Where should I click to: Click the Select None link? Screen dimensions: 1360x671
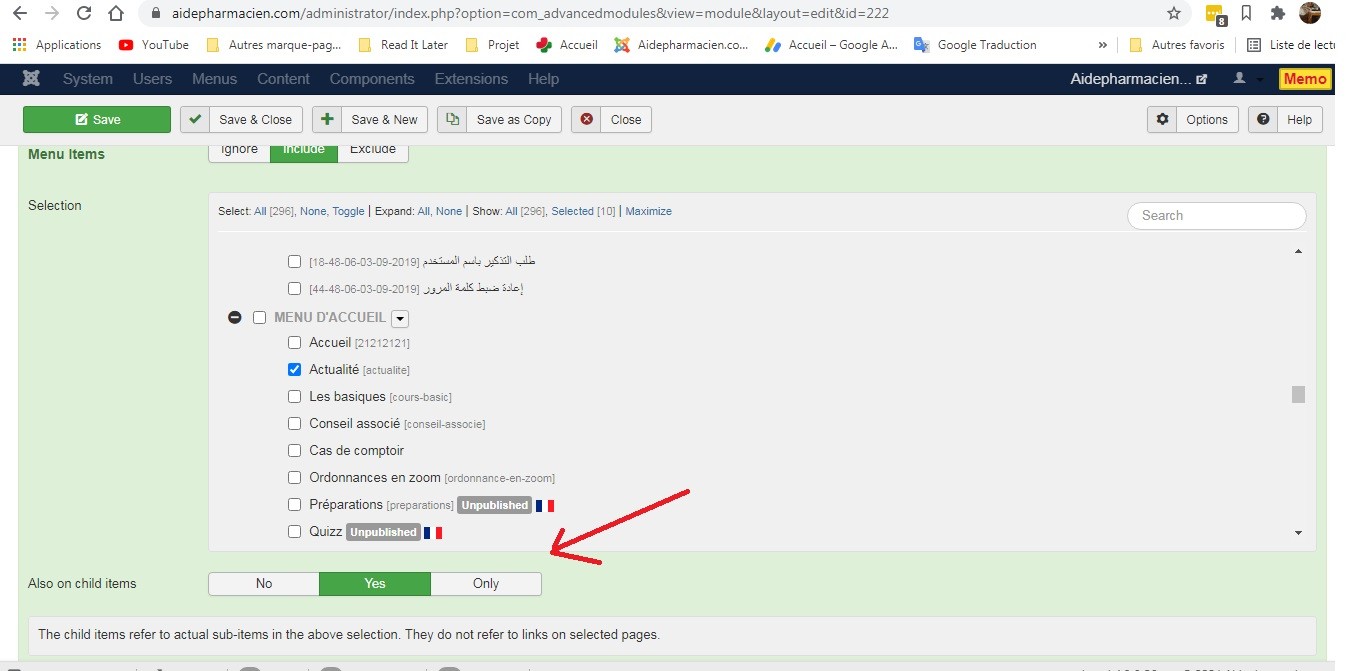[313, 211]
